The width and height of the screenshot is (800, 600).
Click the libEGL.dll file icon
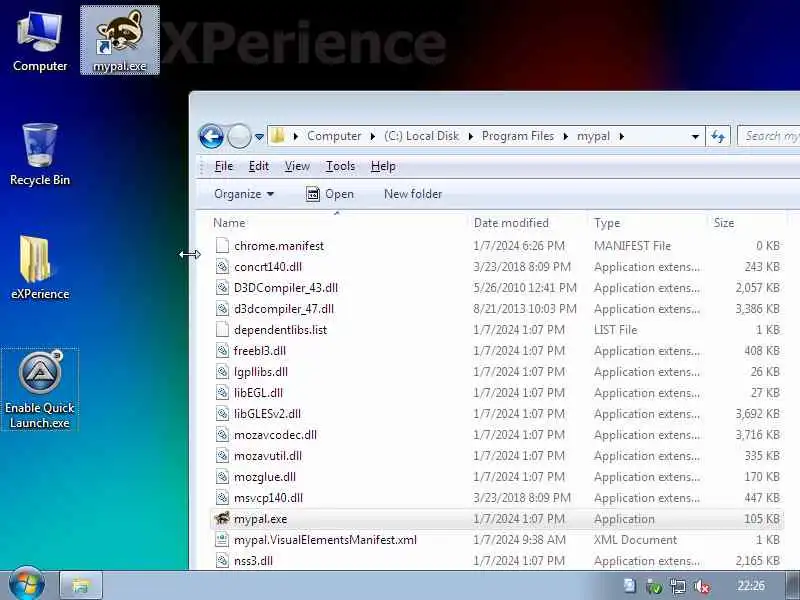tap(222, 393)
